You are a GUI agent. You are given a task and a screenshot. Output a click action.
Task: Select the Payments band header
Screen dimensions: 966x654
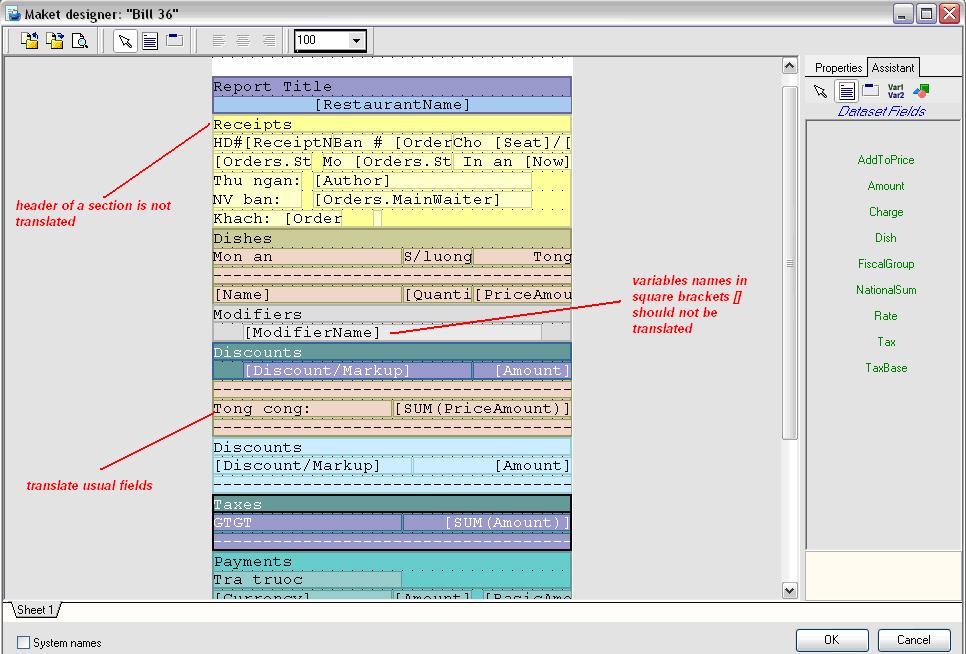point(392,562)
